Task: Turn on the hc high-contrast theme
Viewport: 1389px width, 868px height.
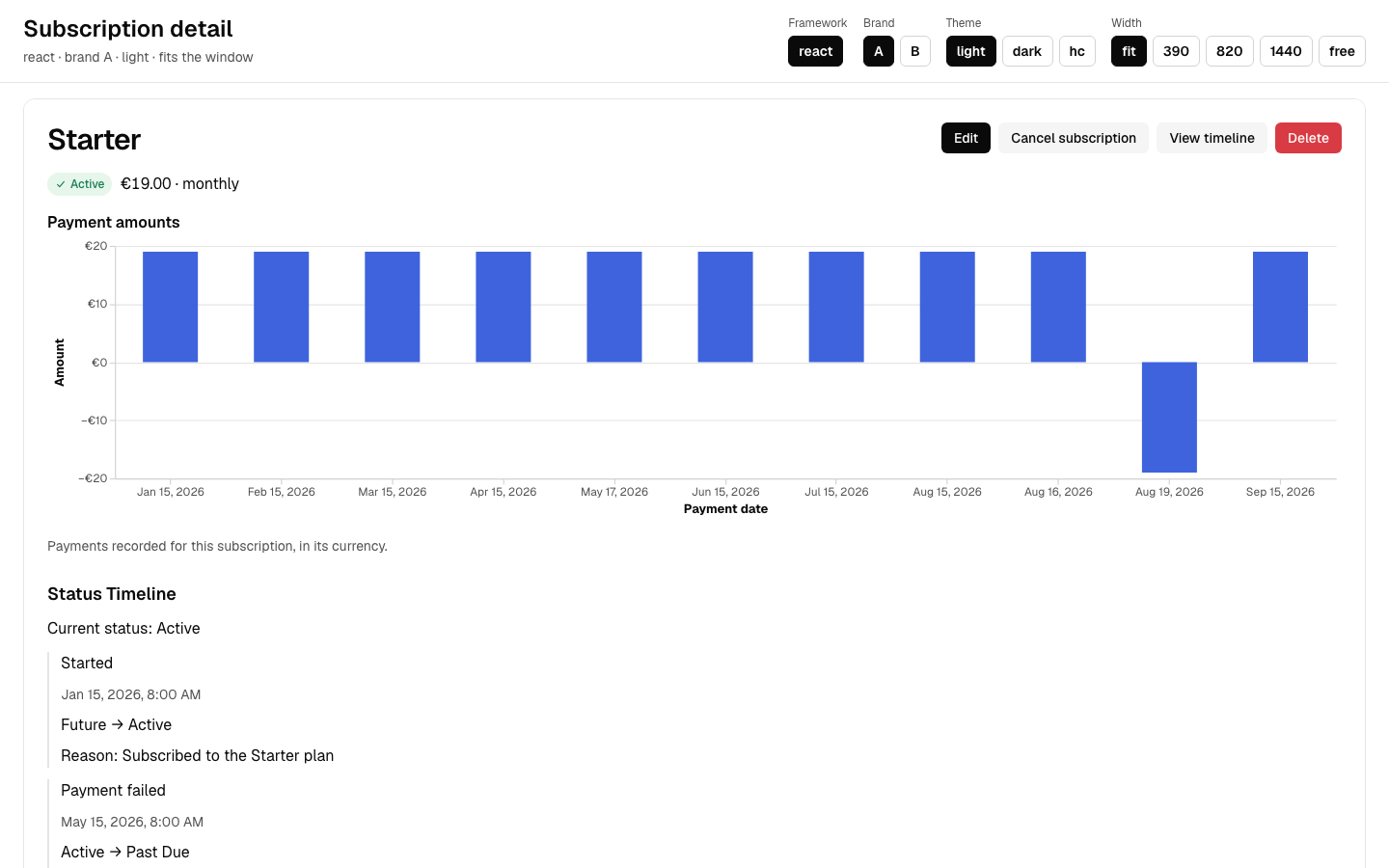Action: (x=1077, y=51)
